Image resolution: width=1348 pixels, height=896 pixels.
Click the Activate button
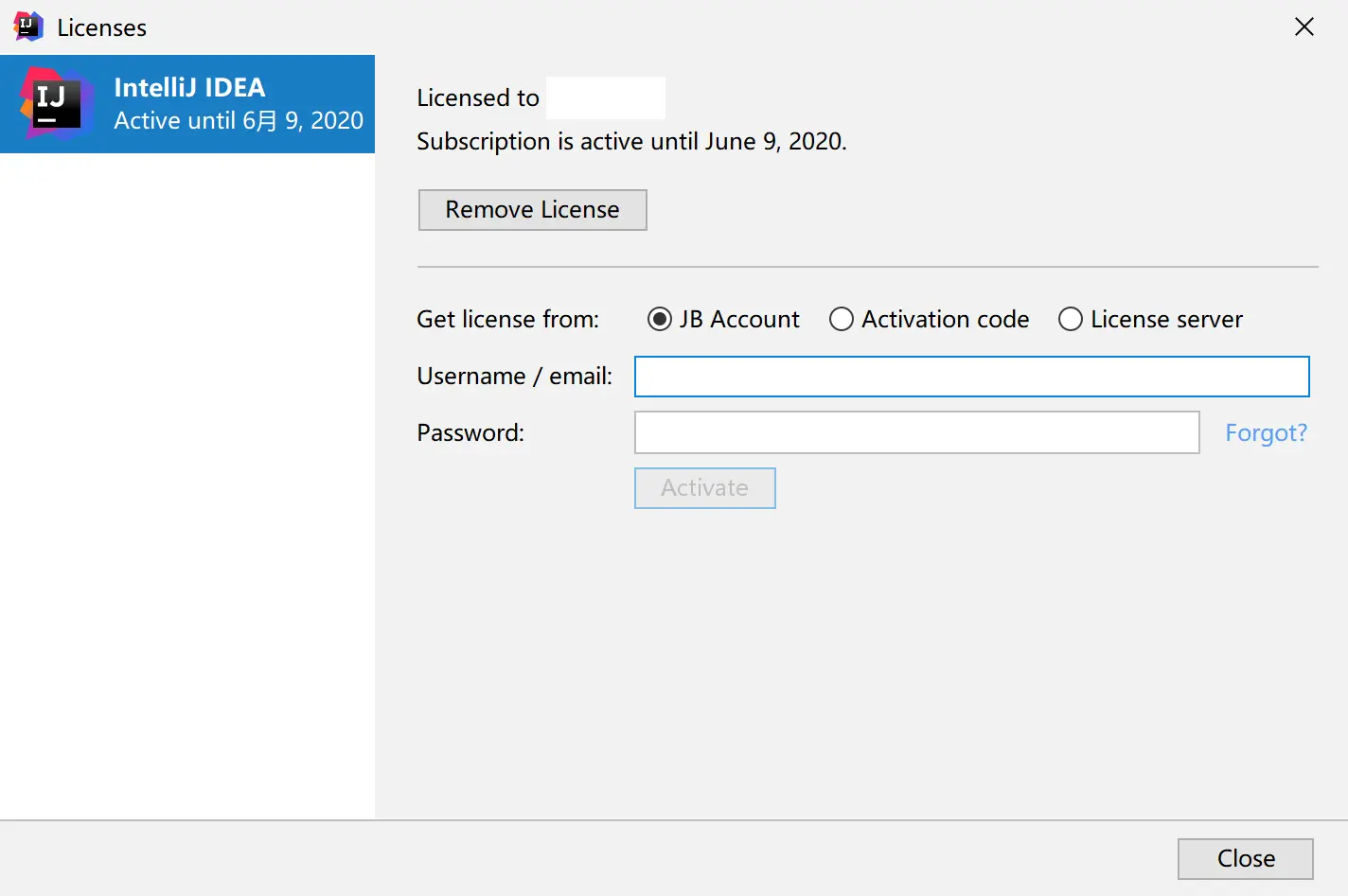tap(704, 488)
